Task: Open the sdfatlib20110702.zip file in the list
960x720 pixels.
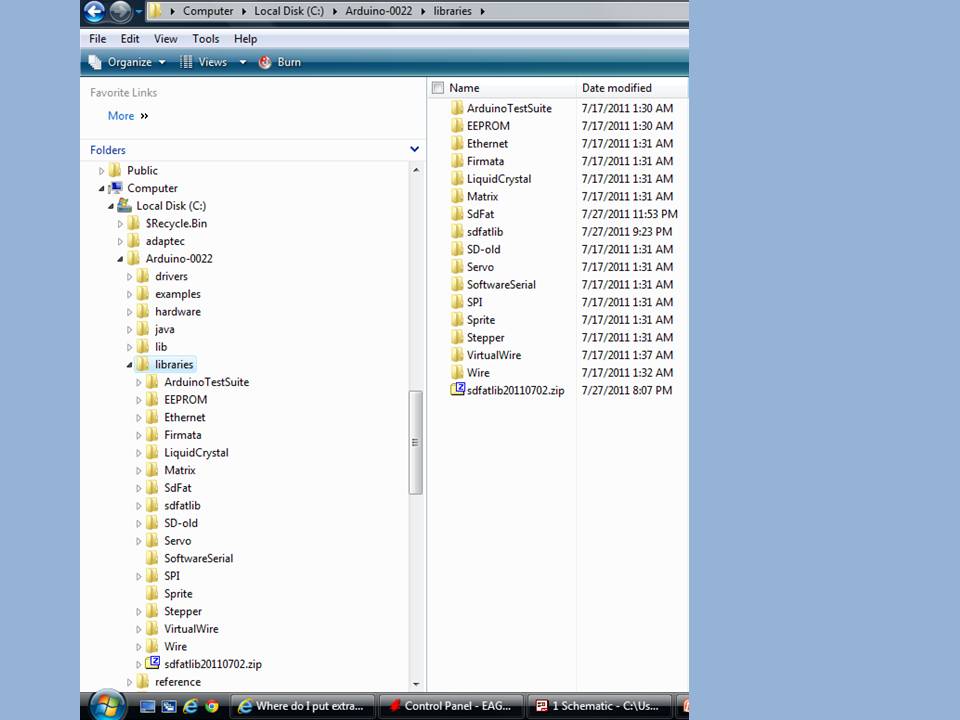Action: (x=515, y=390)
